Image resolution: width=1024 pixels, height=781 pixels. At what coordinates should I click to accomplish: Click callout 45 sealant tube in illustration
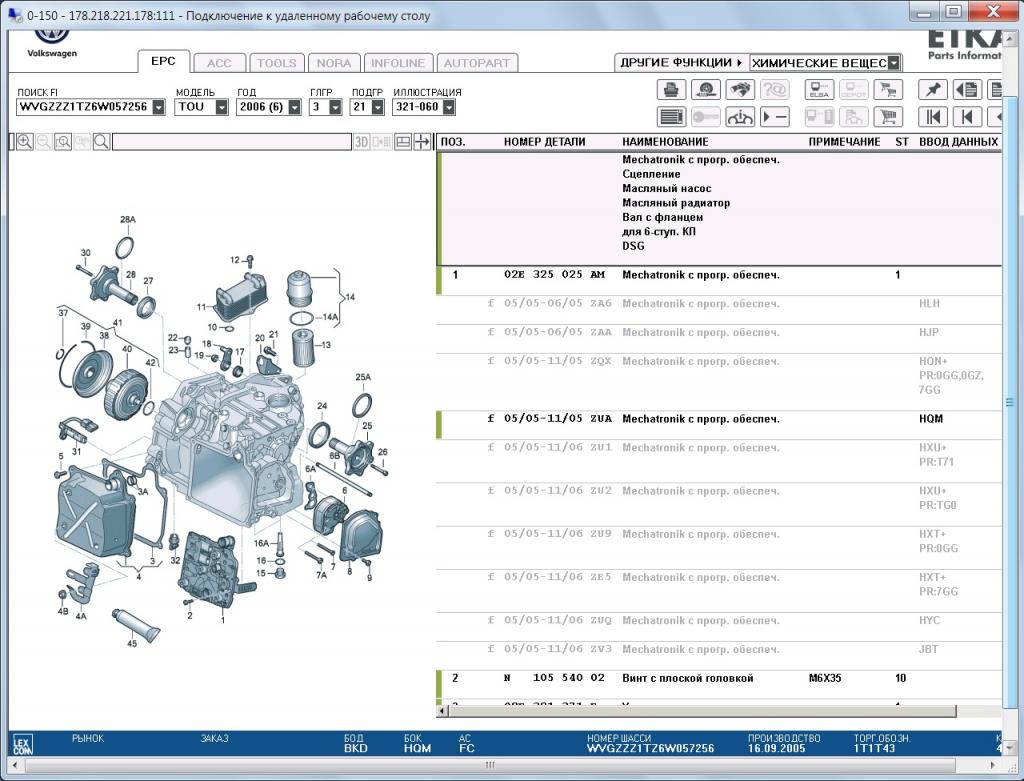(x=133, y=643)
